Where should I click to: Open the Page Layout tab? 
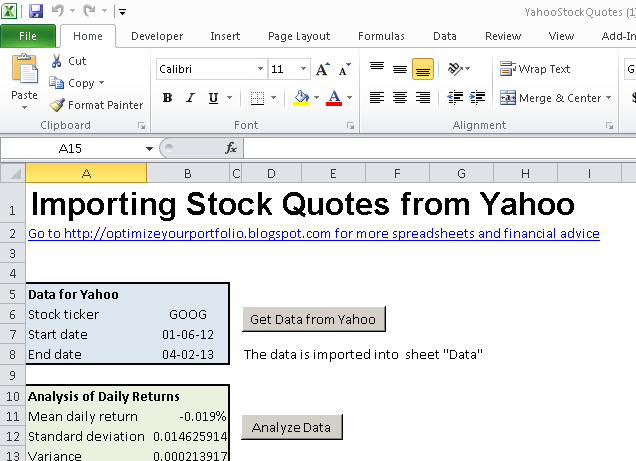click(299, 36)
